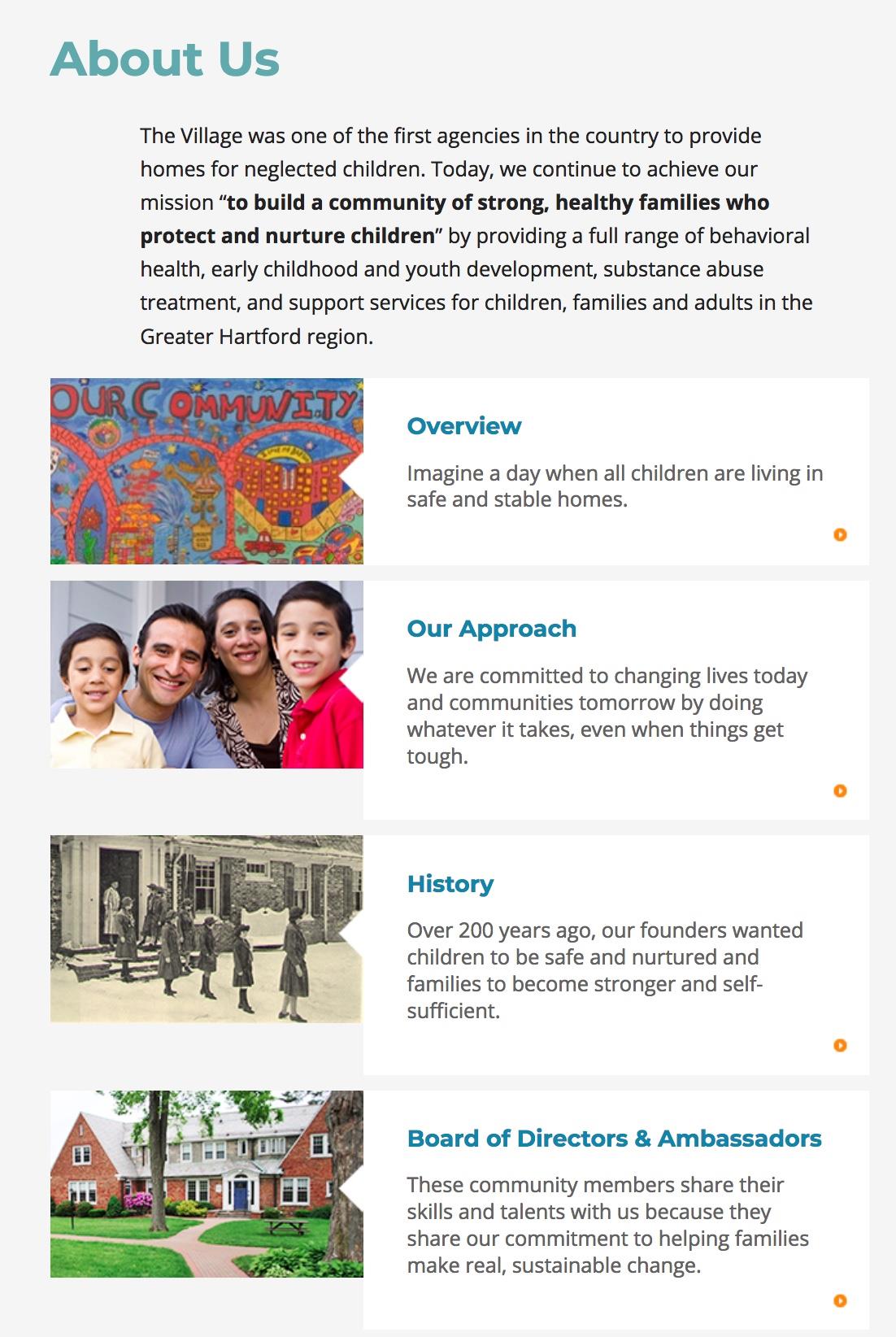Click the About Us page heading
The image size is (896, 1337).
165,59
